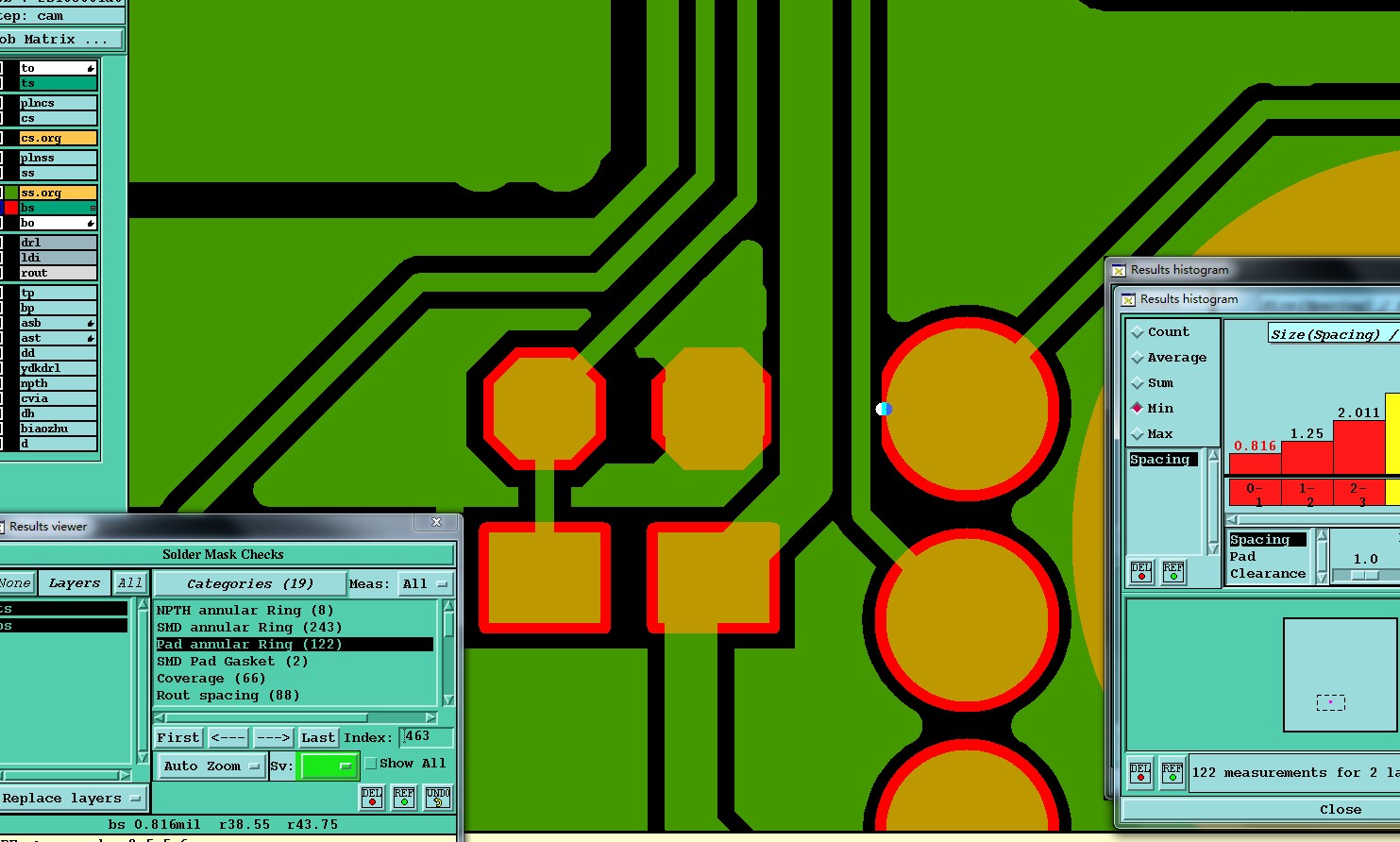Click the edit mark on the 'to' layer

tap(91, 68)
